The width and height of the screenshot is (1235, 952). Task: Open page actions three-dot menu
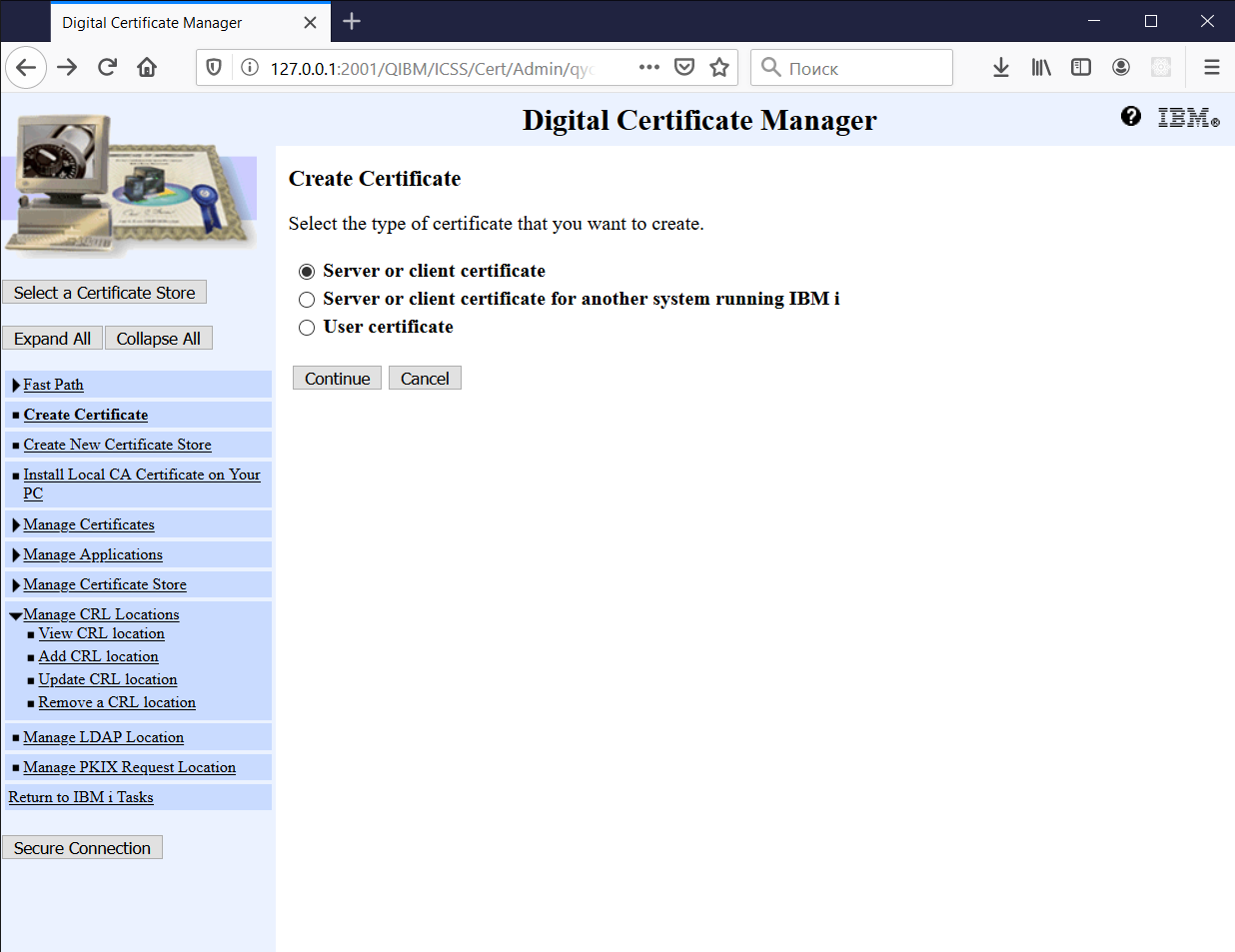[649, 68]
